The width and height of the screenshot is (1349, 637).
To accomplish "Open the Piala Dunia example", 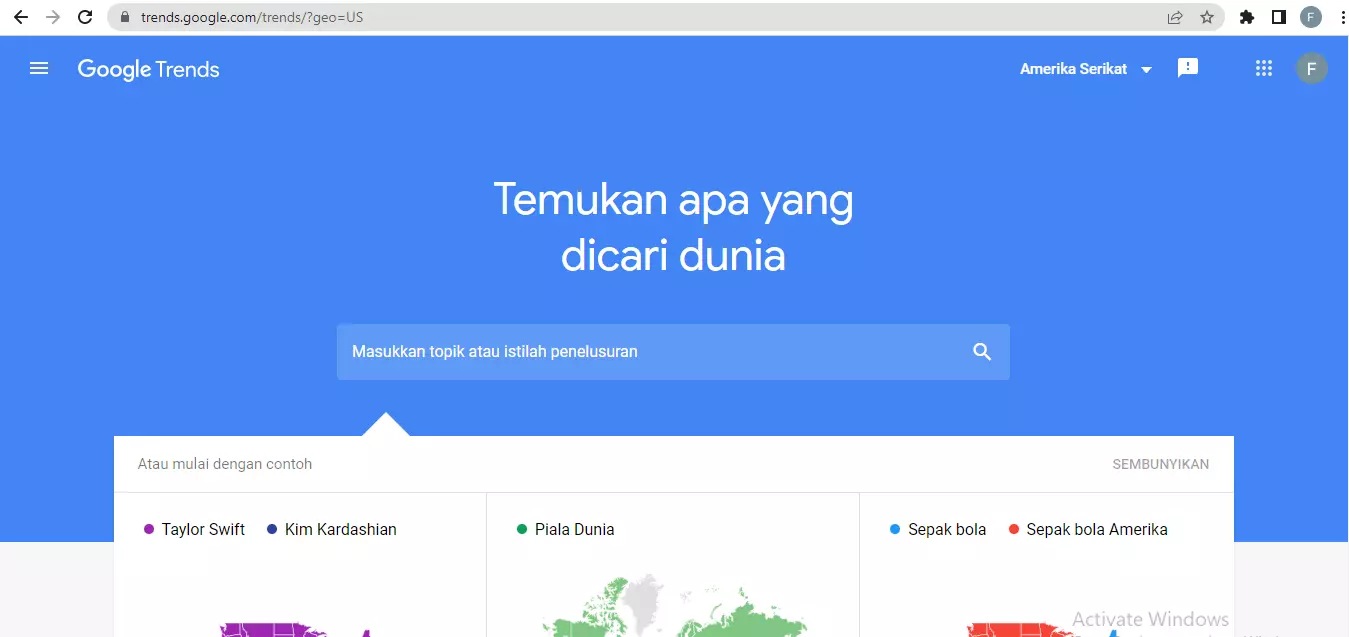I will tap(574, 530).
